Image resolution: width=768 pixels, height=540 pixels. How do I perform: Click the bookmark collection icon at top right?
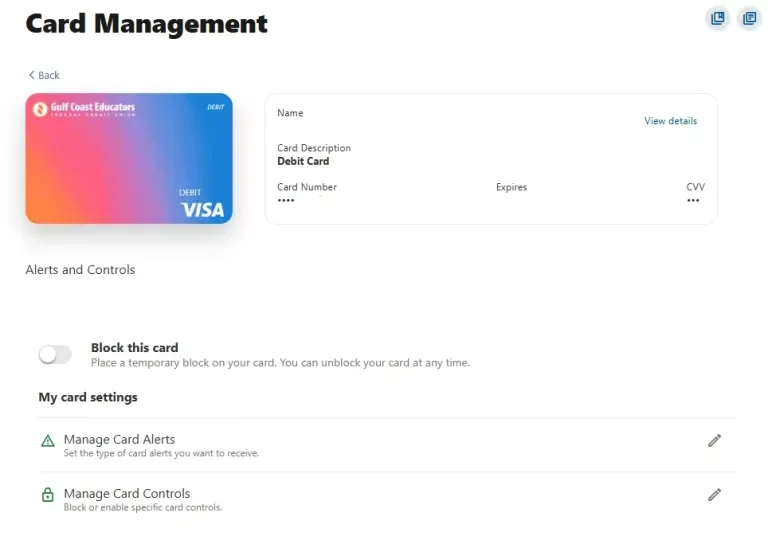(718, 19)
